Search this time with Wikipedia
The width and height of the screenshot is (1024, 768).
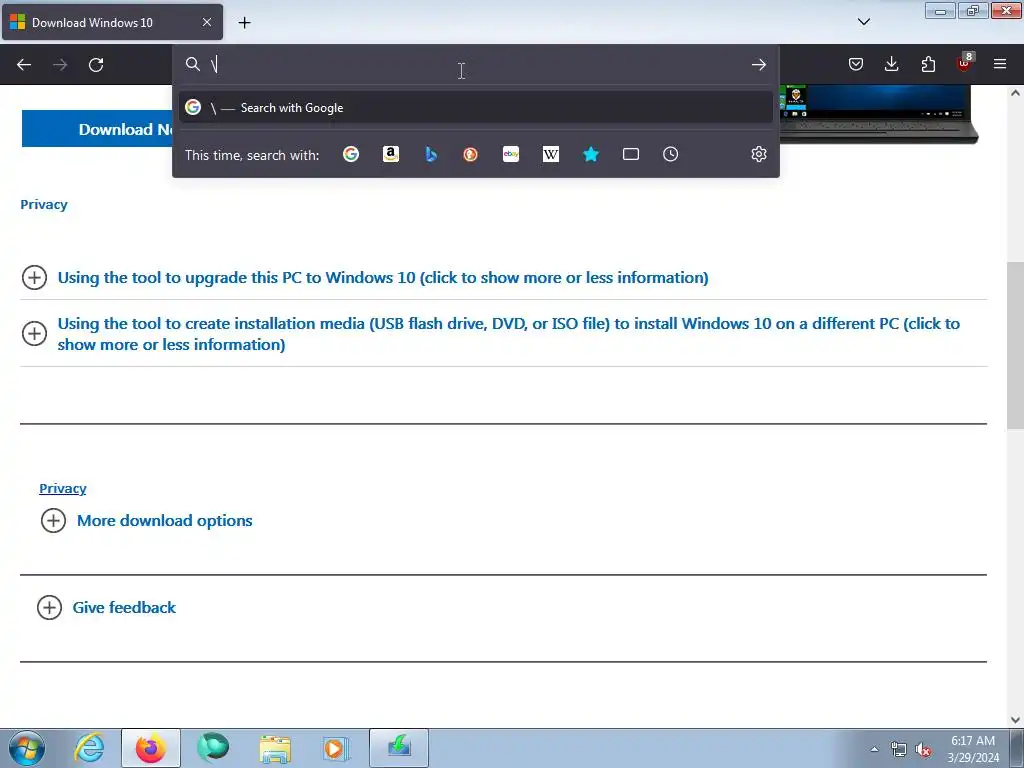point(551,155)
